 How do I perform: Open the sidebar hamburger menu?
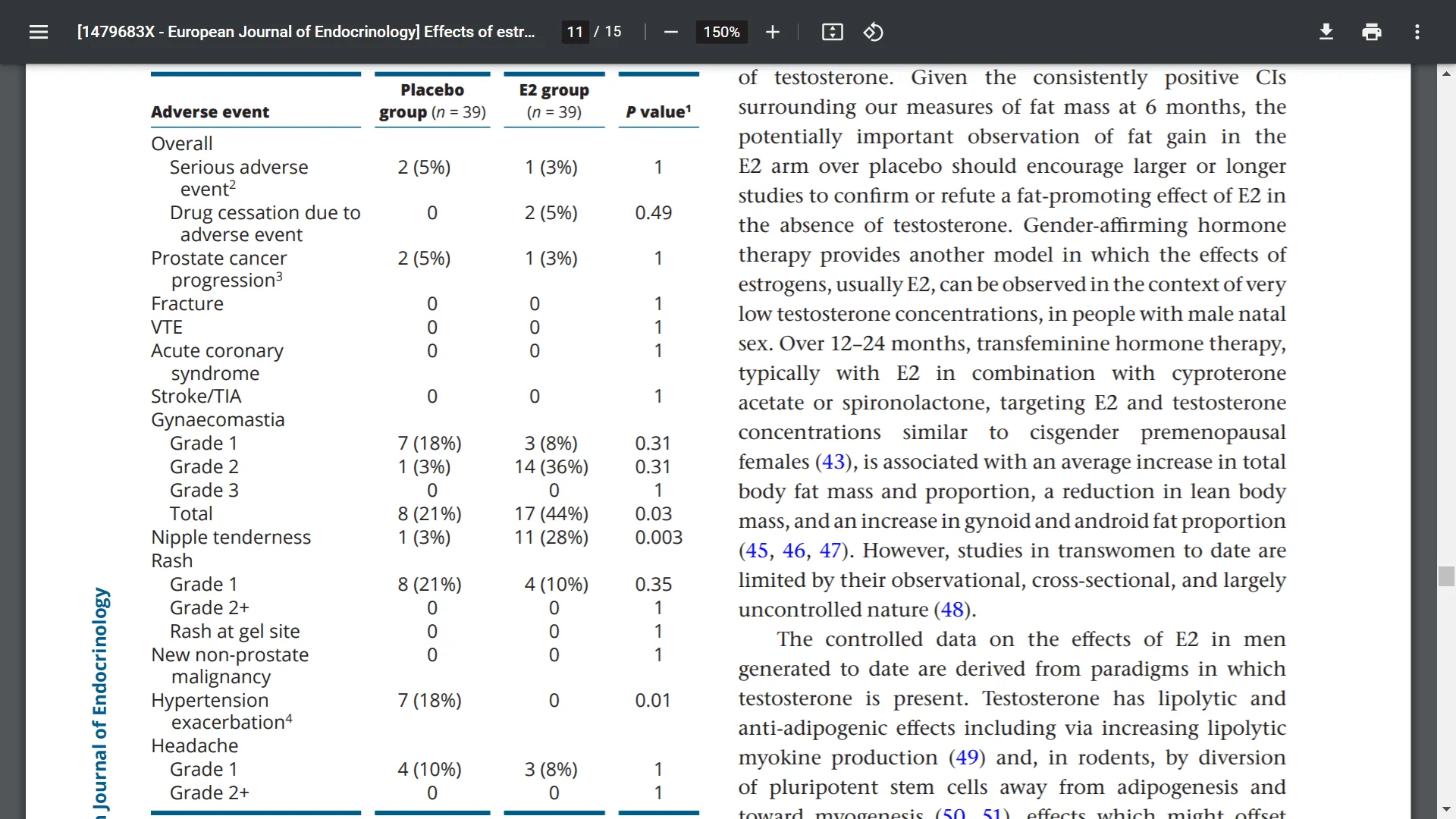point(39,32)
